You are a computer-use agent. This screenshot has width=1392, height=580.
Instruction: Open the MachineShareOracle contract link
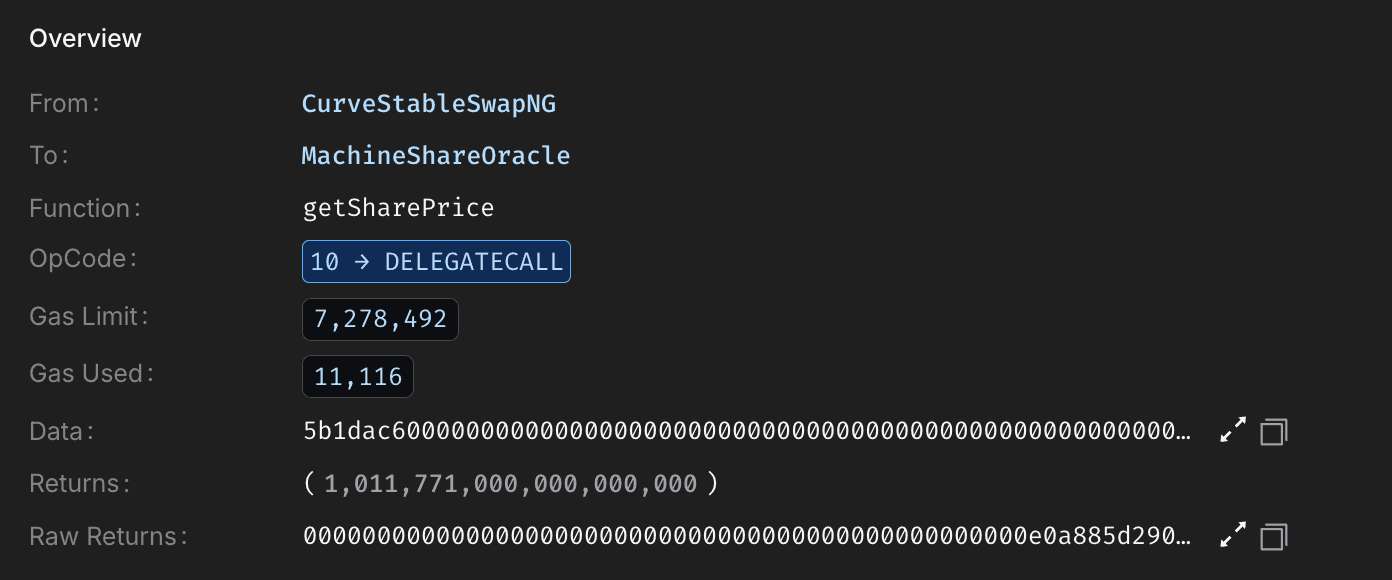[436, 155]
